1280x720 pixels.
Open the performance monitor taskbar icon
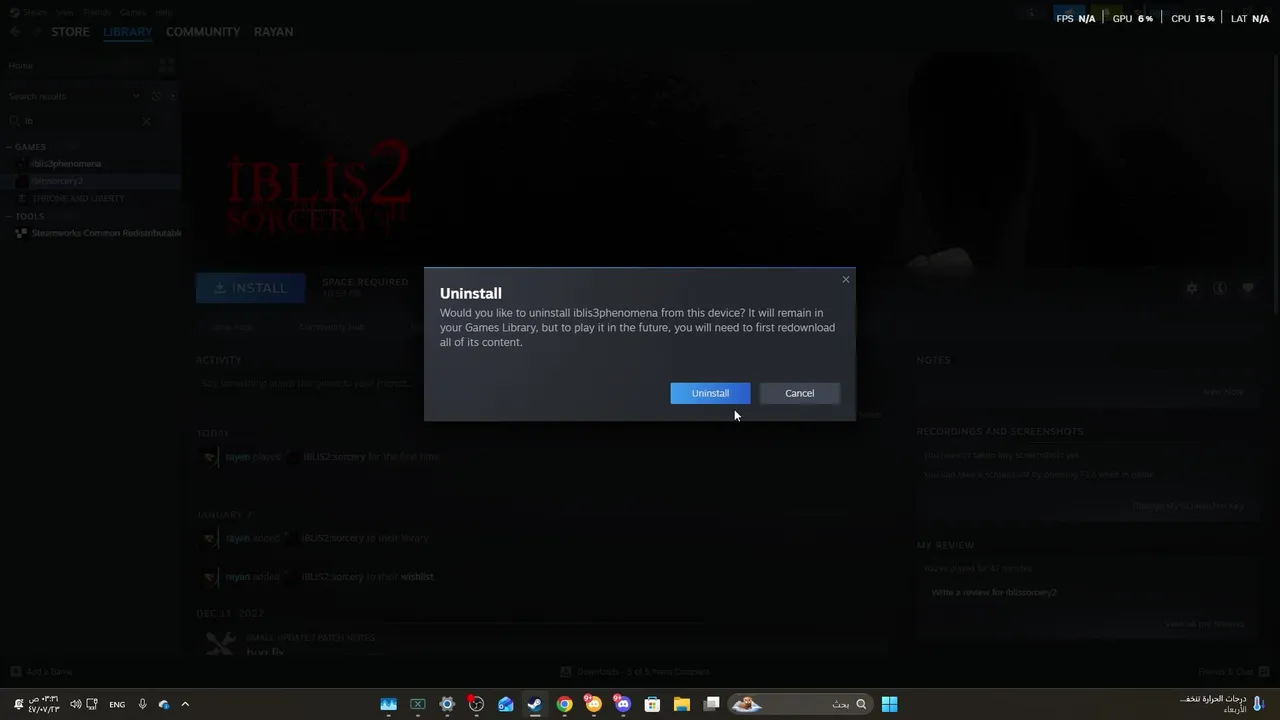click(389, 704)
